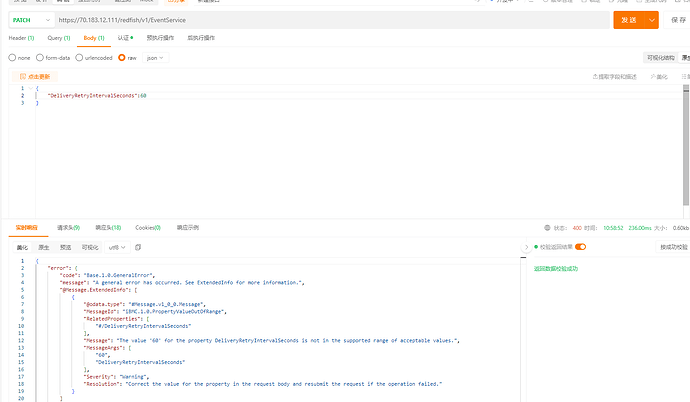Toggle the validate response result switch
The image size is (690, 402).
[580, 247]
